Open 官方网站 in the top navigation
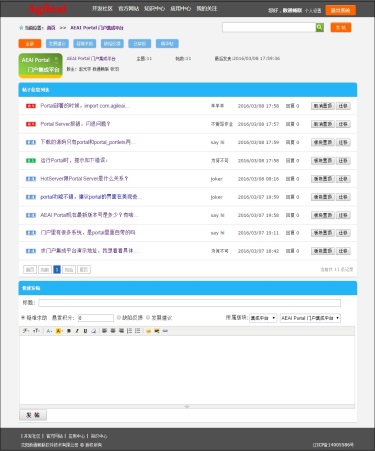 pos(128,8)
